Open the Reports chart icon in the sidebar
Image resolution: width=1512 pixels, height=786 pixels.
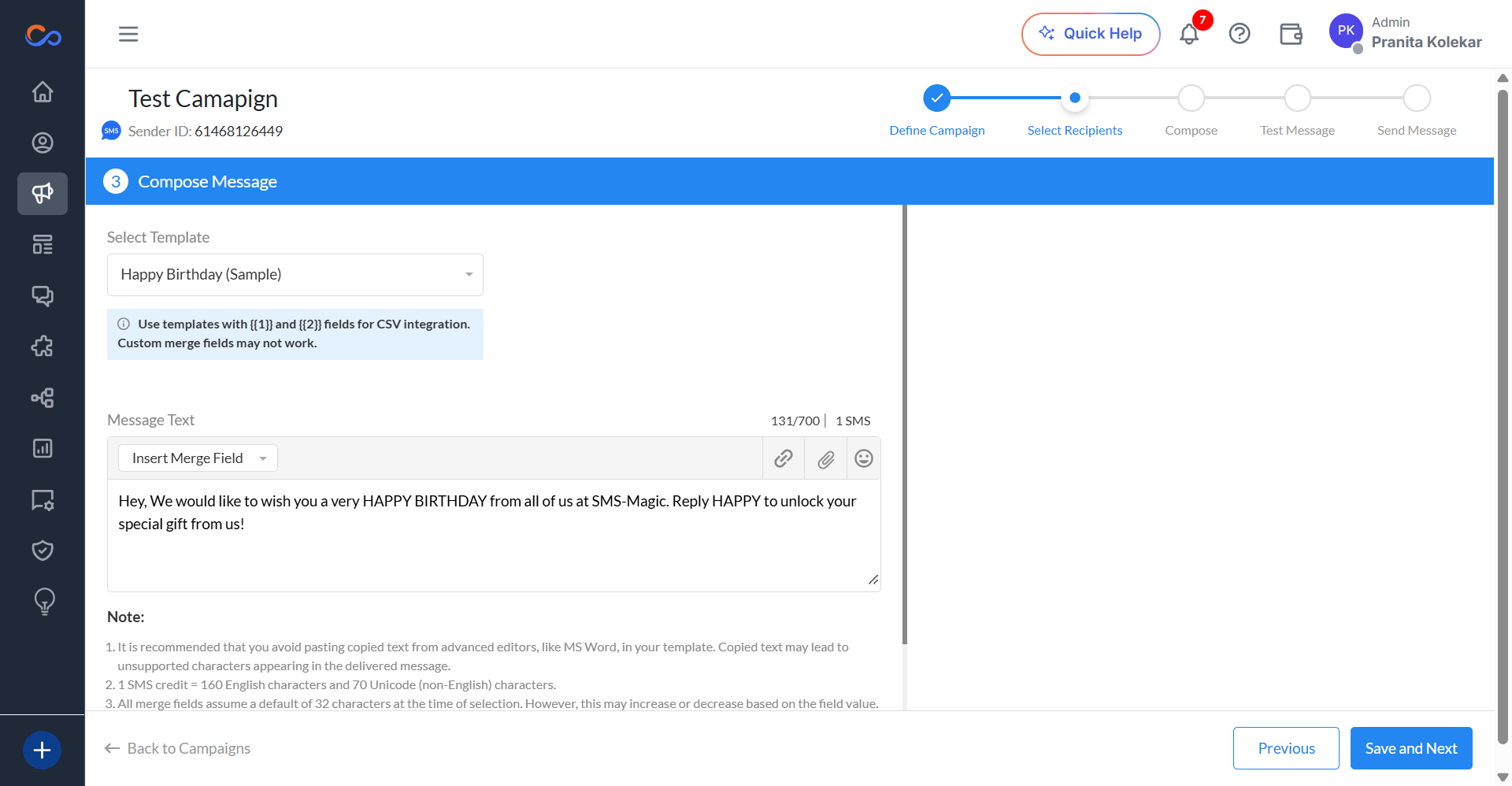tap(43, 448)
